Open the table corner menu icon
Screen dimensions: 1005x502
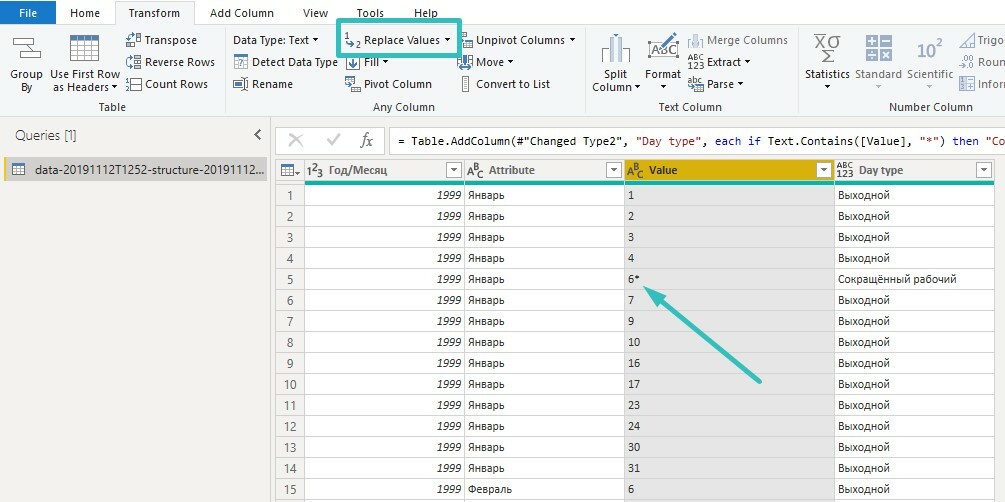(288, 170)
